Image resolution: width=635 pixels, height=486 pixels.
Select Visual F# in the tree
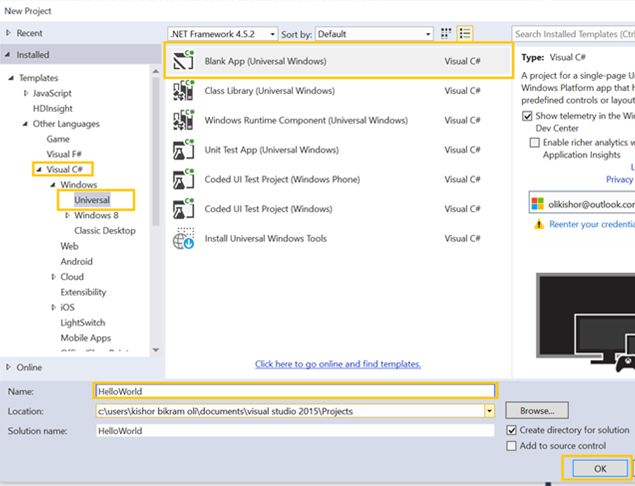[x=64, y=154]
